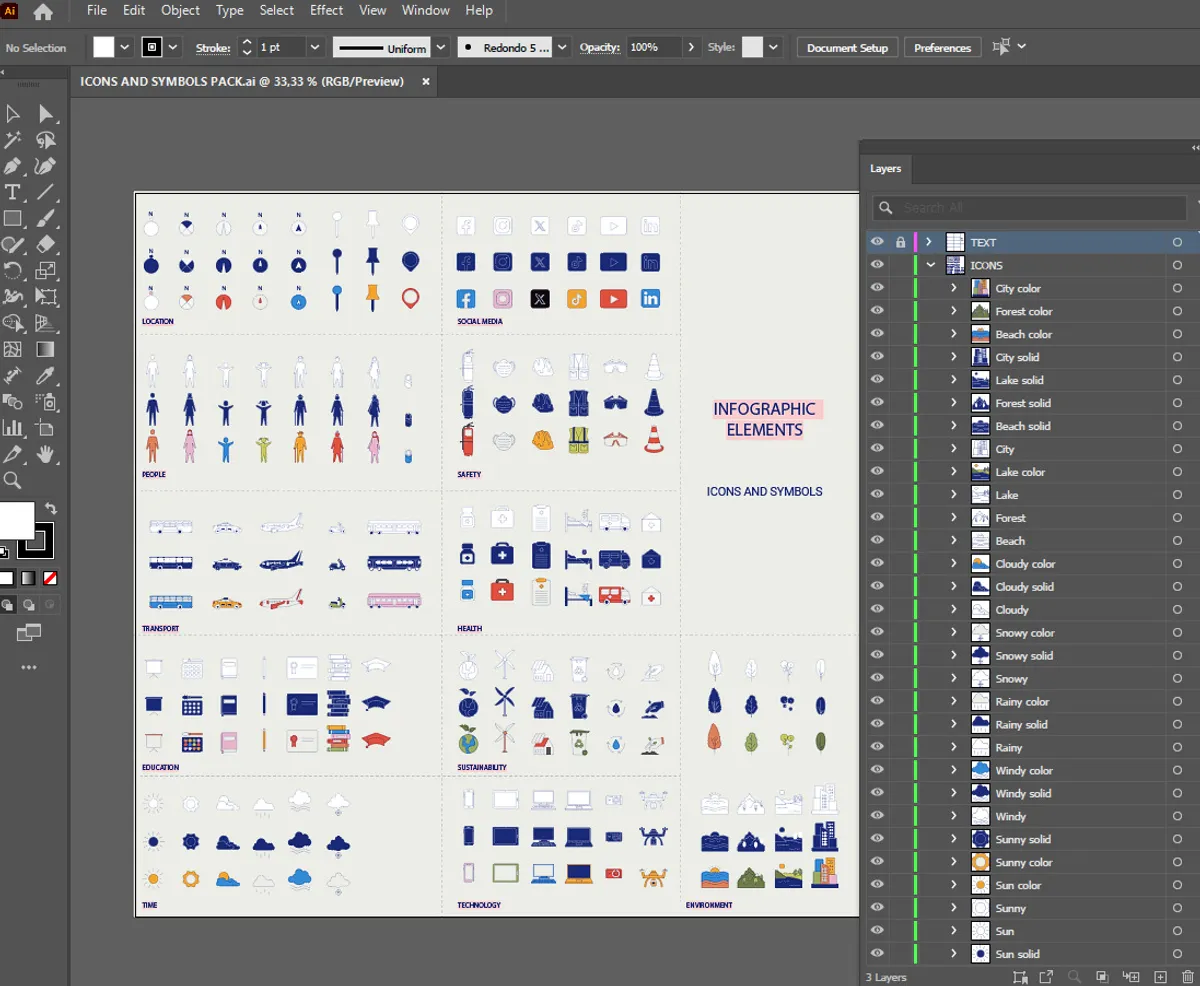Collapse the ICONS layer group
This screenshot has height=986, width=1200.
coord(931,265)
